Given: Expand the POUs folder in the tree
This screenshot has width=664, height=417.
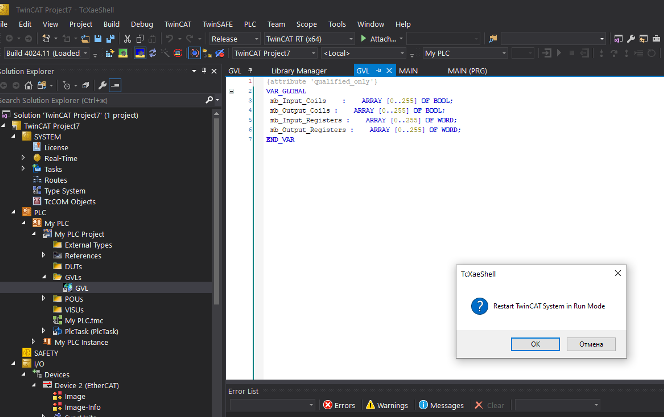Looking at the screenshot, I should pos(43,299).
